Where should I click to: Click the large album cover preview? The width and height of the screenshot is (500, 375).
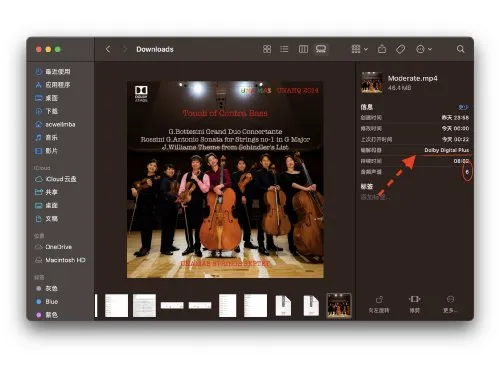(225, 180)
